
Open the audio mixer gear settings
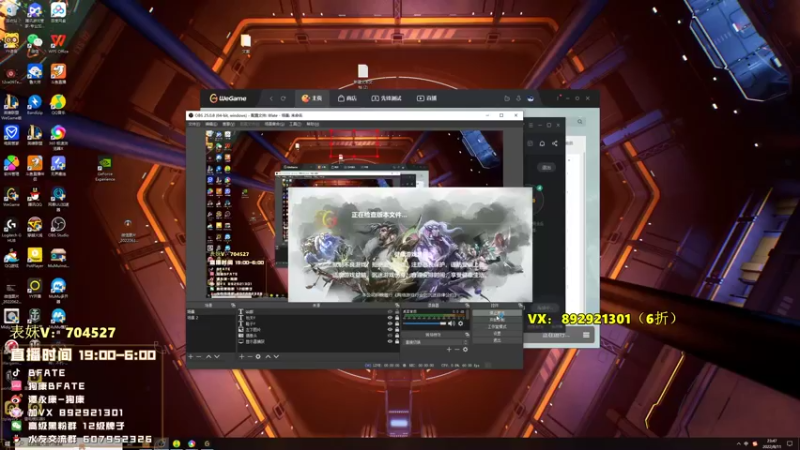(461, 323)
